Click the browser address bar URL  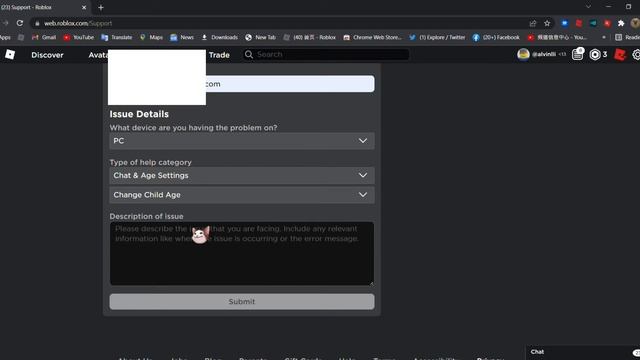pos(78,24)
